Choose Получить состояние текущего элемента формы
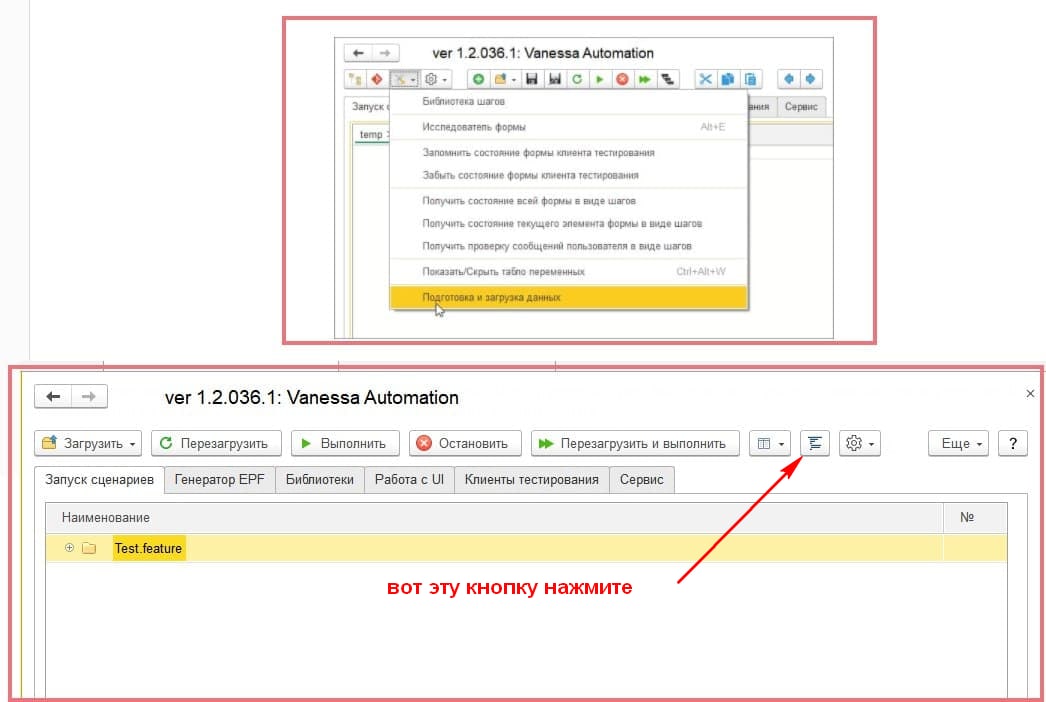Viewport: 1046px width, 702px height. [x=568, y=224]
